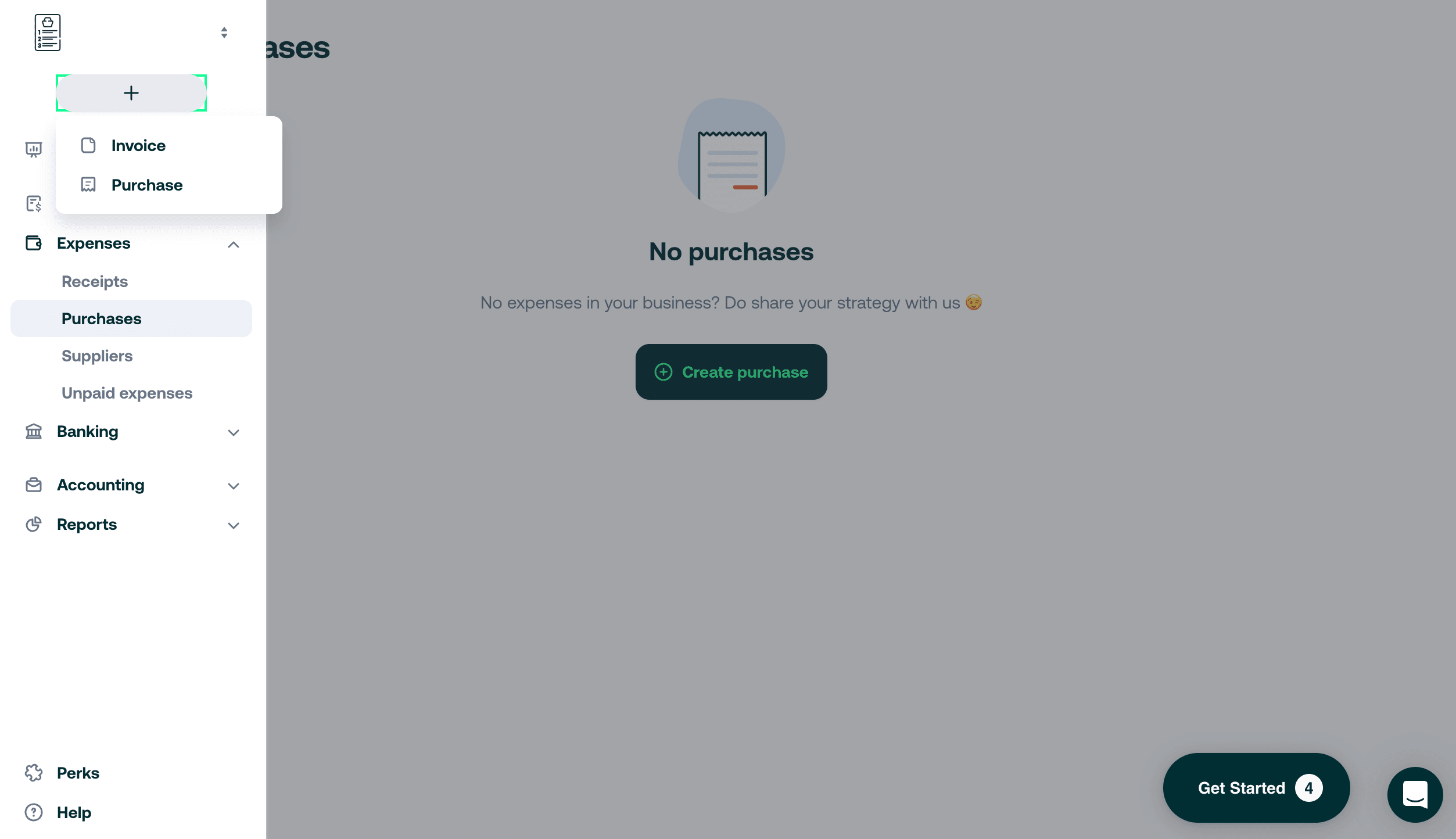This screenshot has height=839, width=1456.
Task: Click the Create purchase button
Action: [x=731, y=372]
